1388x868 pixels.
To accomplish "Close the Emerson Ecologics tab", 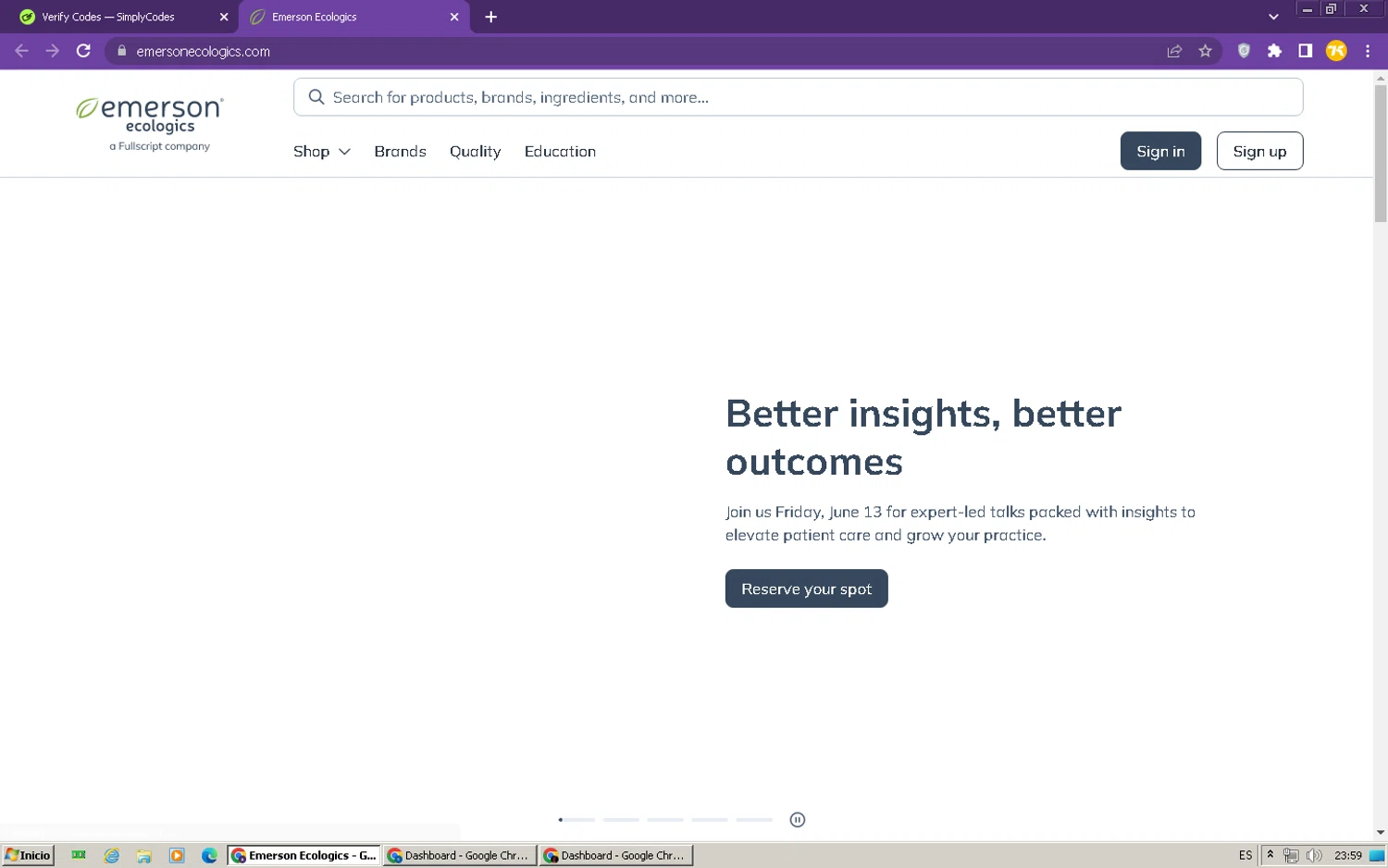I will pos(454,17).
